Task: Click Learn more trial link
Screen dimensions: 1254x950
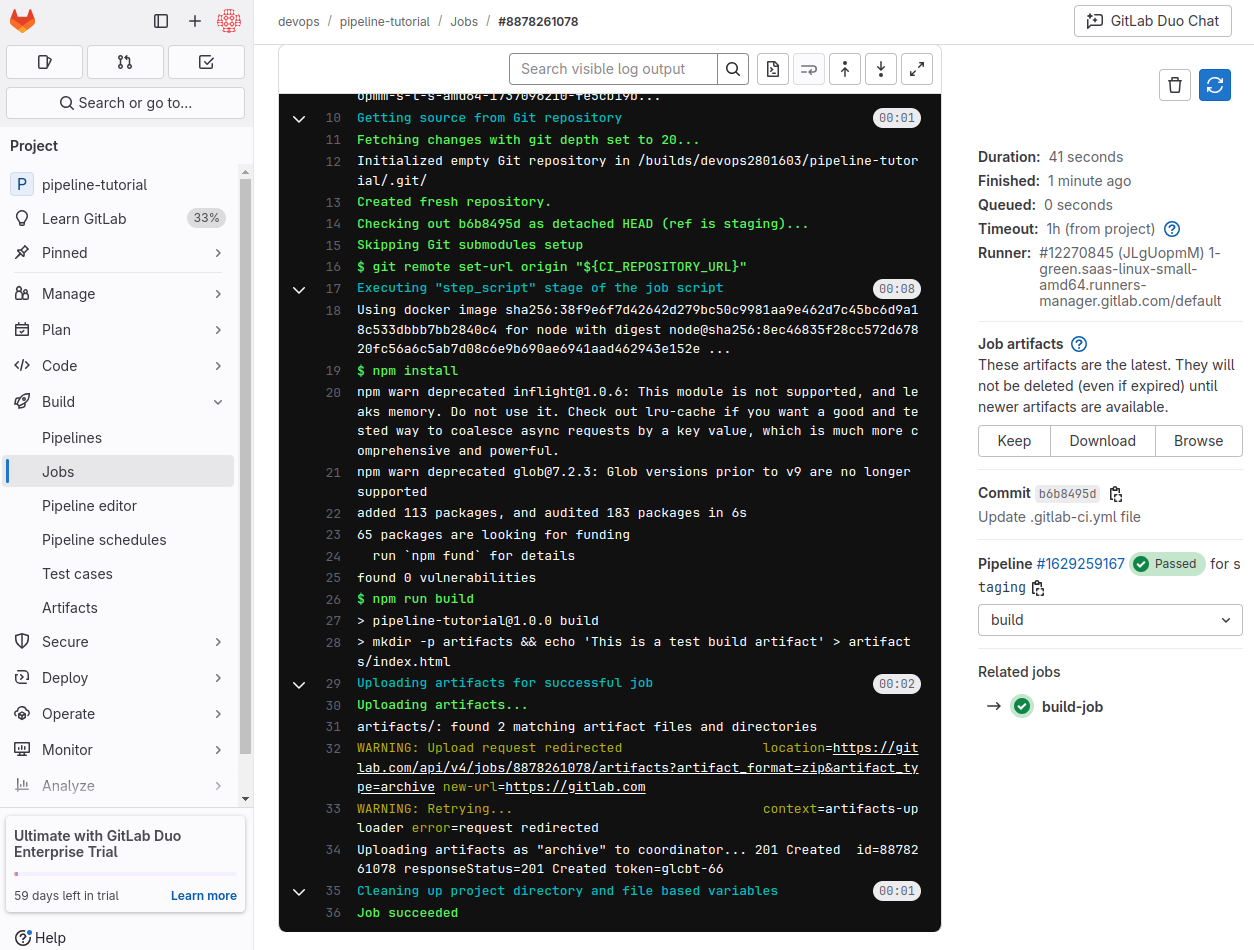Action: click(204, 896)
